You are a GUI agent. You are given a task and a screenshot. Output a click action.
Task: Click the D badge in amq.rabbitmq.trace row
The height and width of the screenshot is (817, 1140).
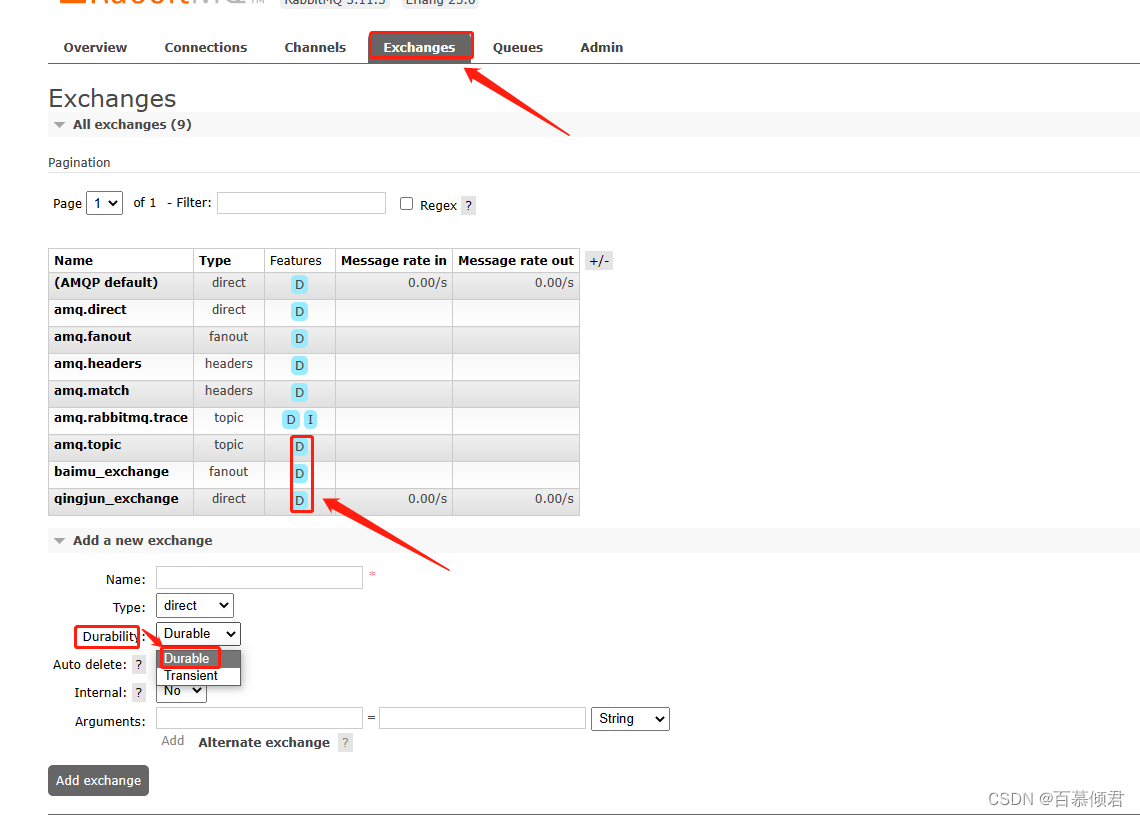[x=291, y=419]
